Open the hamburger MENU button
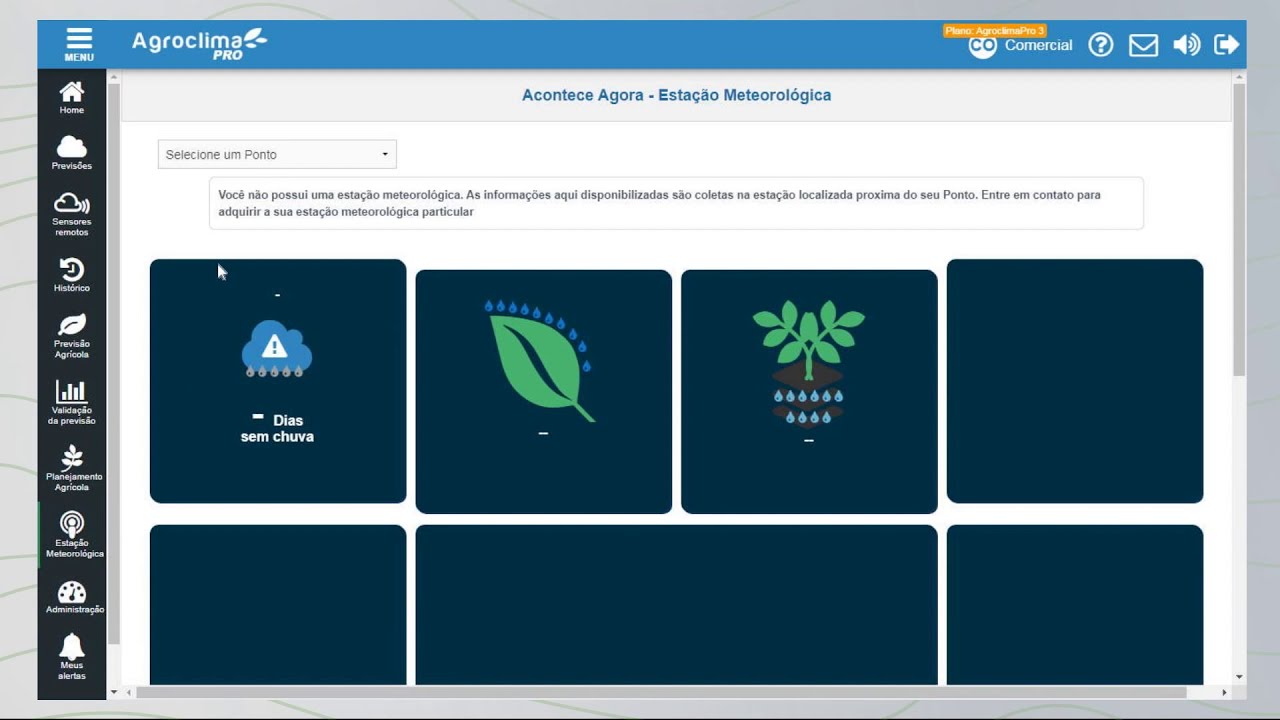1280x720 pixels. click(79, 44)
